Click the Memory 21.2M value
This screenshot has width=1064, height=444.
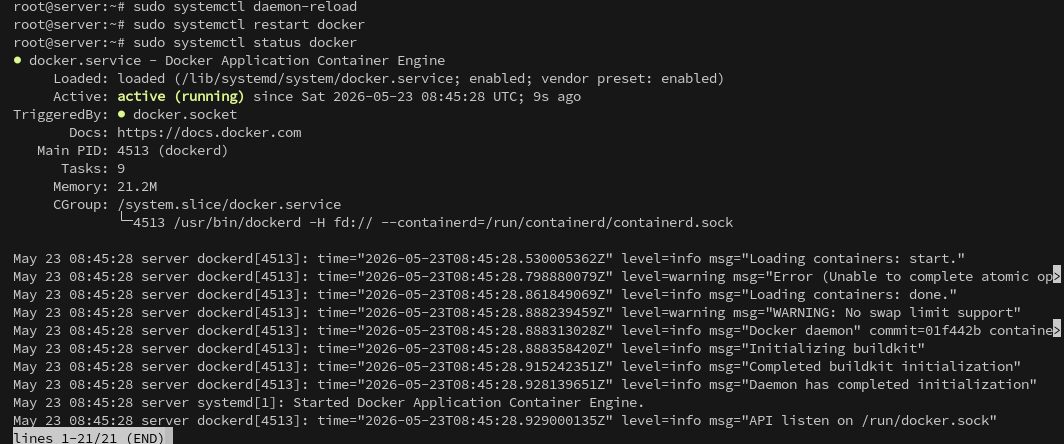(x=137, y=186)
